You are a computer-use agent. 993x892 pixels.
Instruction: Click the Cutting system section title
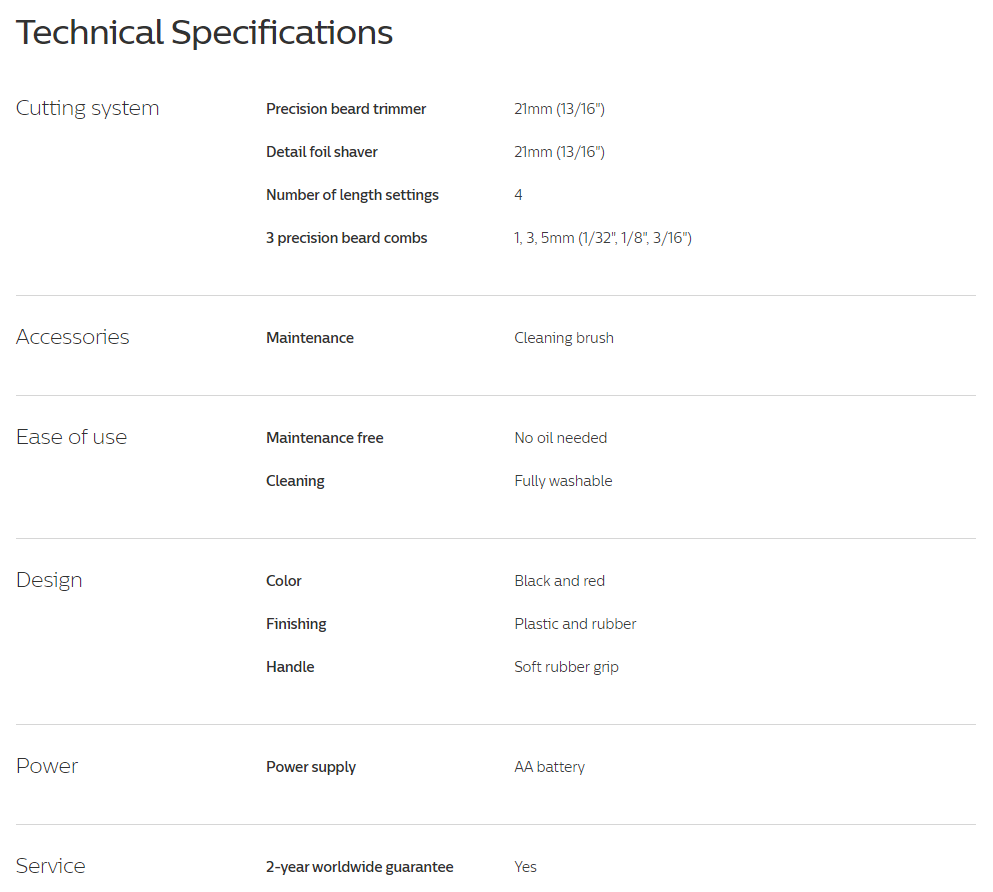pyautogui.click(x=87, y=108)
